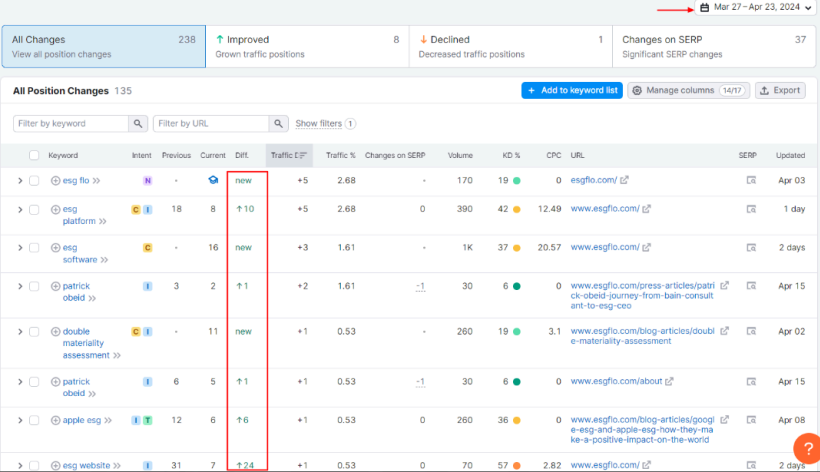Select the apple esg row checkbox
820x472 pixels.
[x=34, y=421]
